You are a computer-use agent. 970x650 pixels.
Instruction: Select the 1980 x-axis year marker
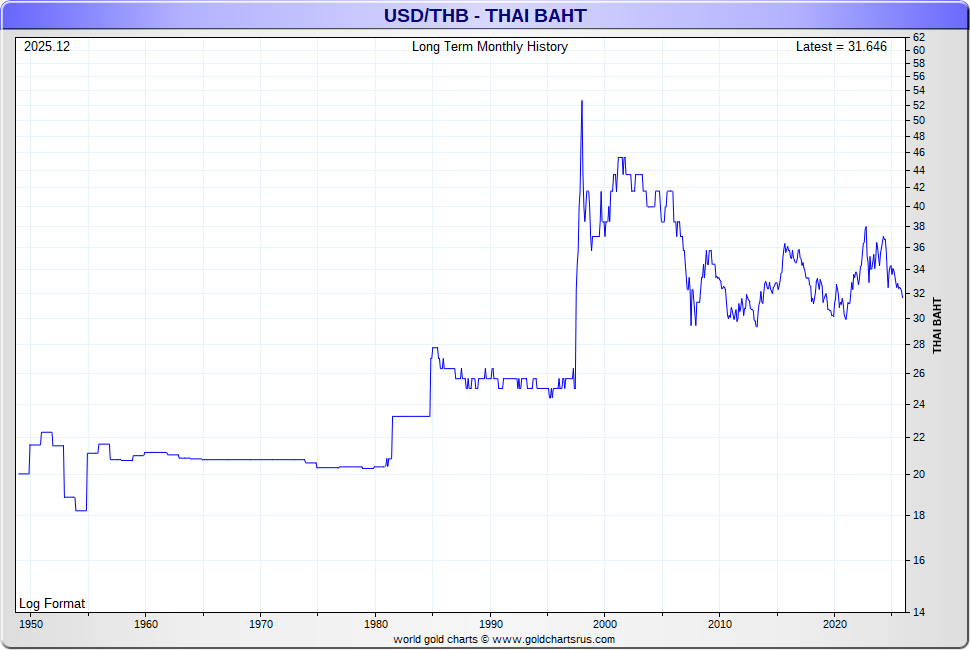[x=375, y=624]
